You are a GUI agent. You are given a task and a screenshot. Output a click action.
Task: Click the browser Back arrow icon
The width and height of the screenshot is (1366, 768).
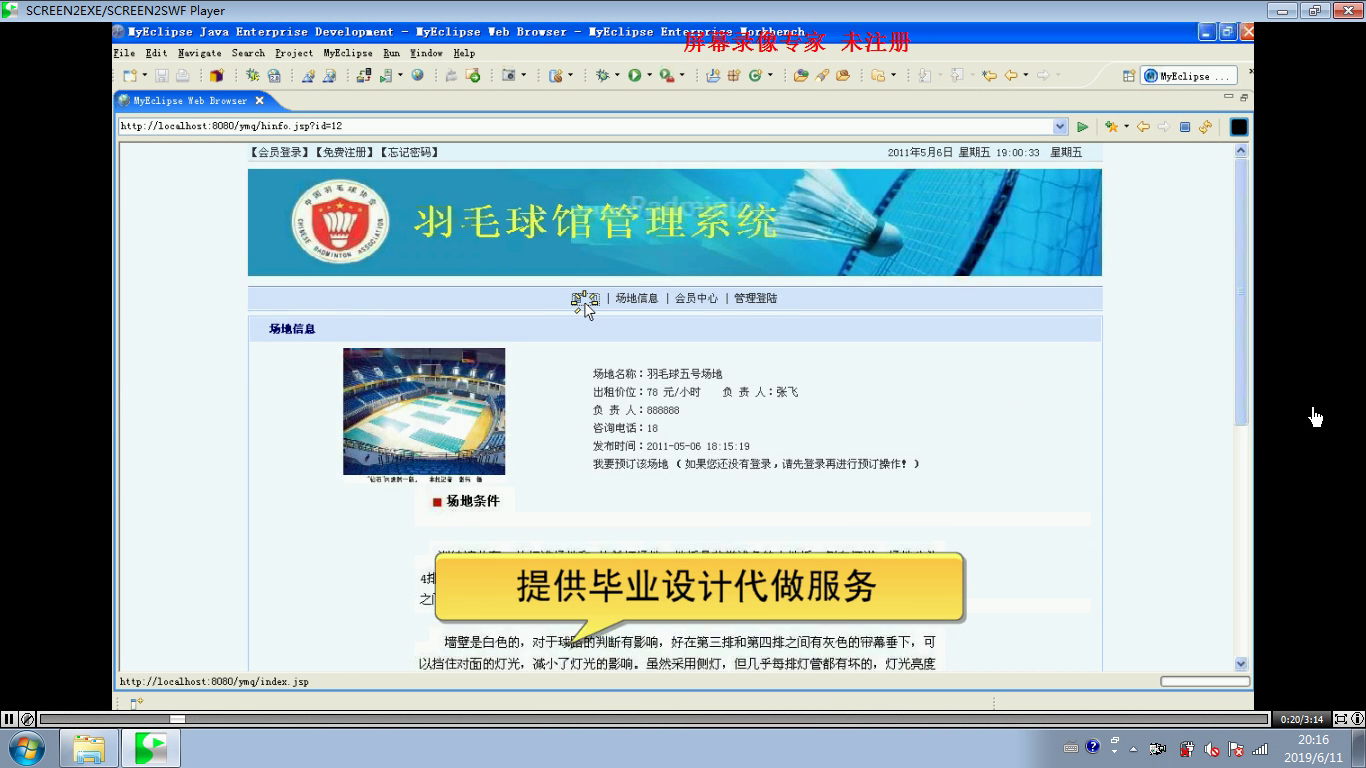(x=1143, y=127)
